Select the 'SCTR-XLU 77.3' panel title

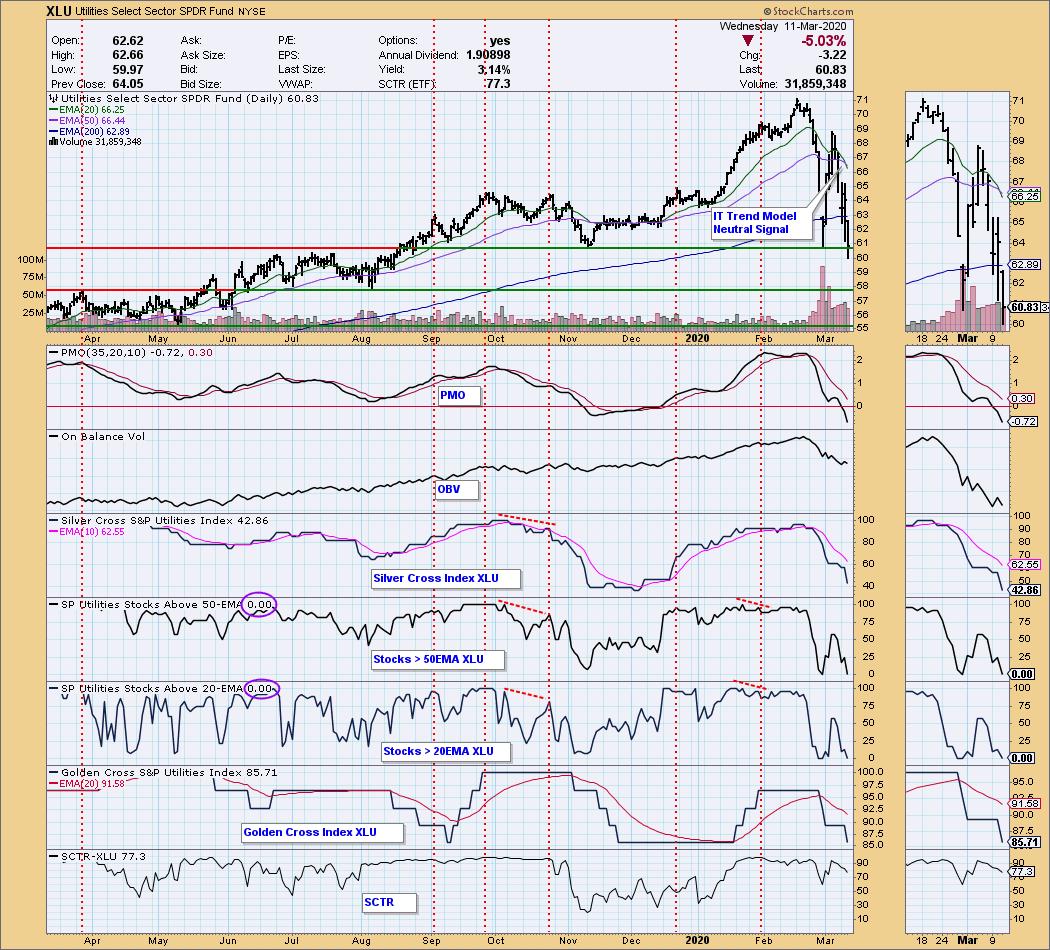pos(98,856)
